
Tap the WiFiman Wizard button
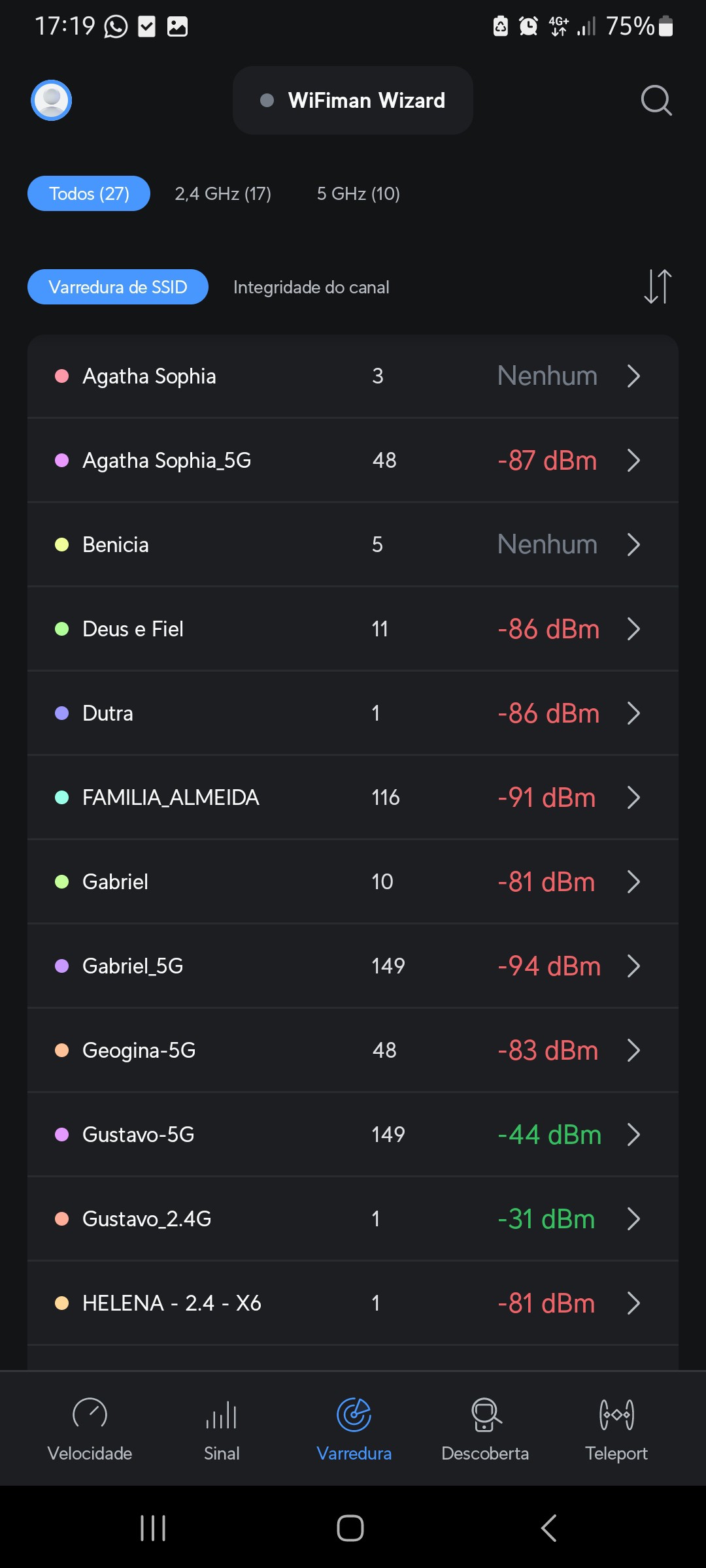(x=353, y=100)
